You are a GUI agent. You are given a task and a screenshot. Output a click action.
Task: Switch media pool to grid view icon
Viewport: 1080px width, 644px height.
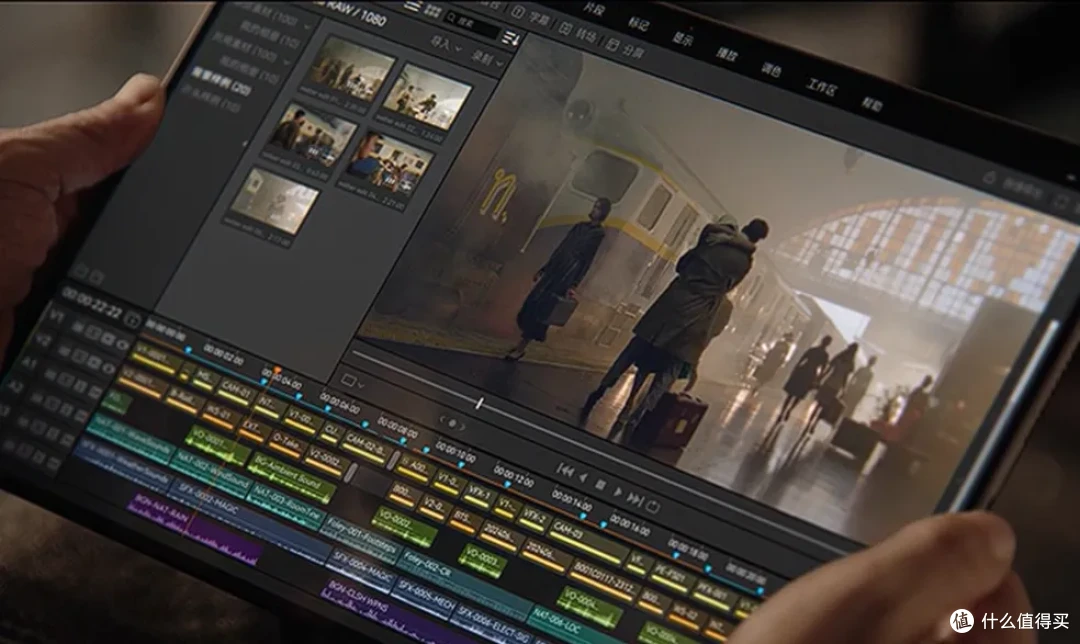[433, 10]
